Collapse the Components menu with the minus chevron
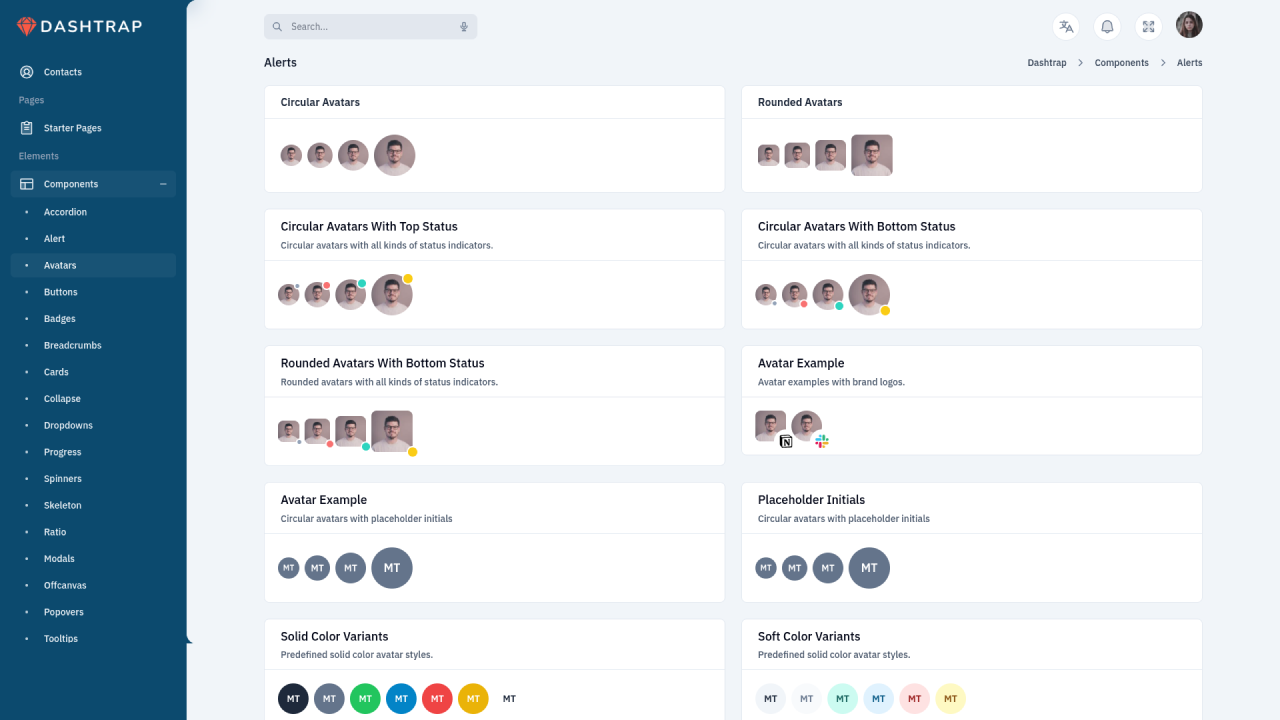The height and width of the screenshot is (720, 1280). click(161, 184)
